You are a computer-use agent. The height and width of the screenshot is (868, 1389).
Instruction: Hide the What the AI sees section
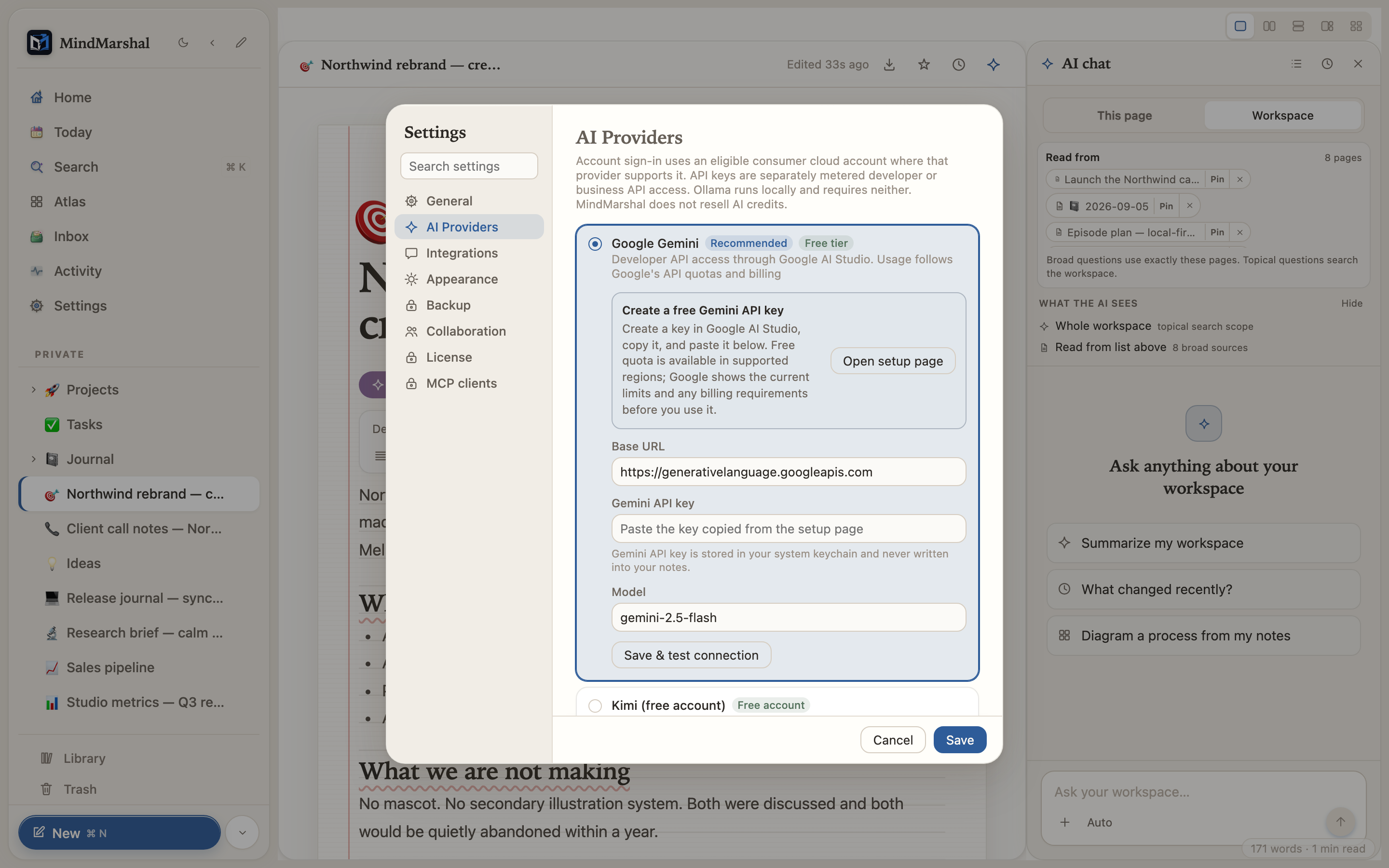click(x=1352, y=303)
